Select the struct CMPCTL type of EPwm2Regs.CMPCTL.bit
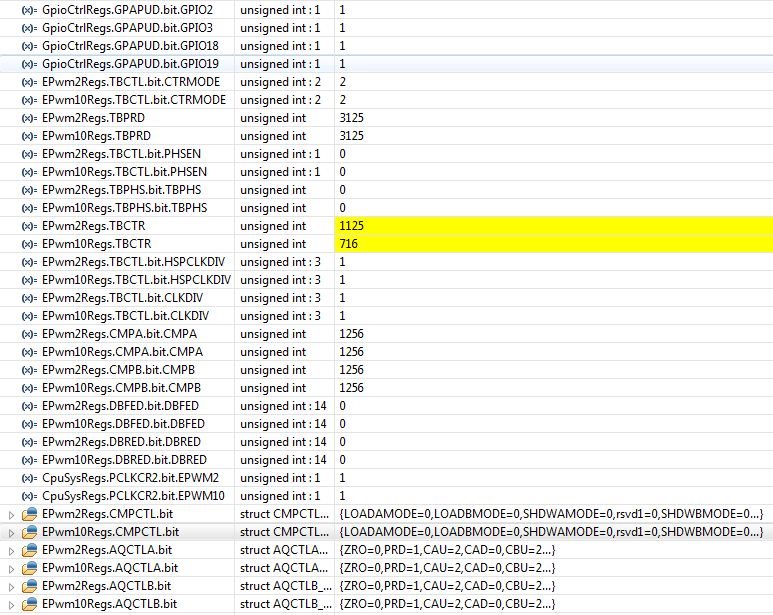The height and width of the screenshot is (615, 773). coord(284,514)
